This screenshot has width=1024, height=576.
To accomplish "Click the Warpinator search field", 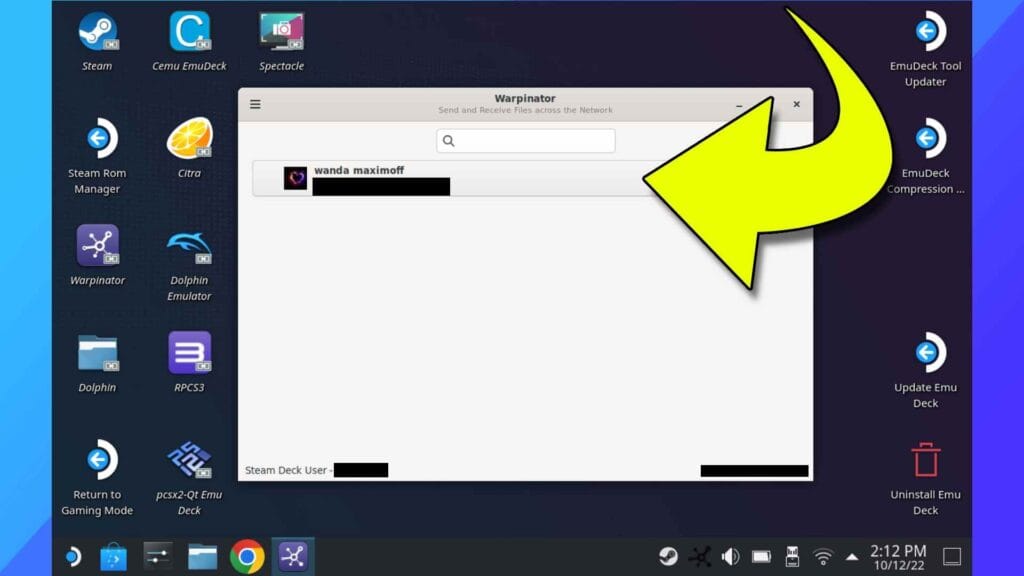I will tap(526, 141).
